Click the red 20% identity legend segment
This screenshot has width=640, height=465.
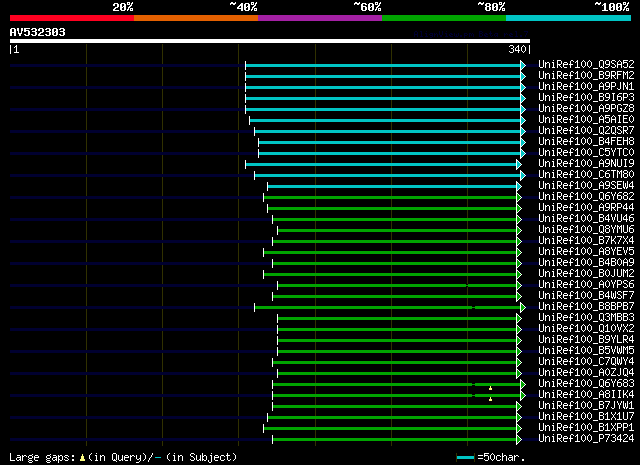pos(72,18)
